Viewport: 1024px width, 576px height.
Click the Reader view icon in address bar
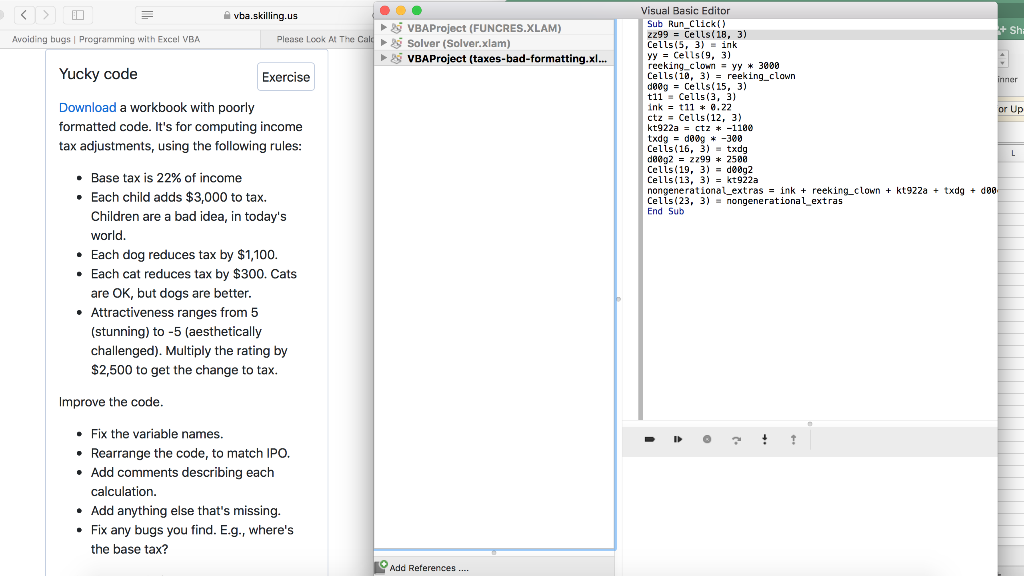pyautogui.click(x=148, y=14)
